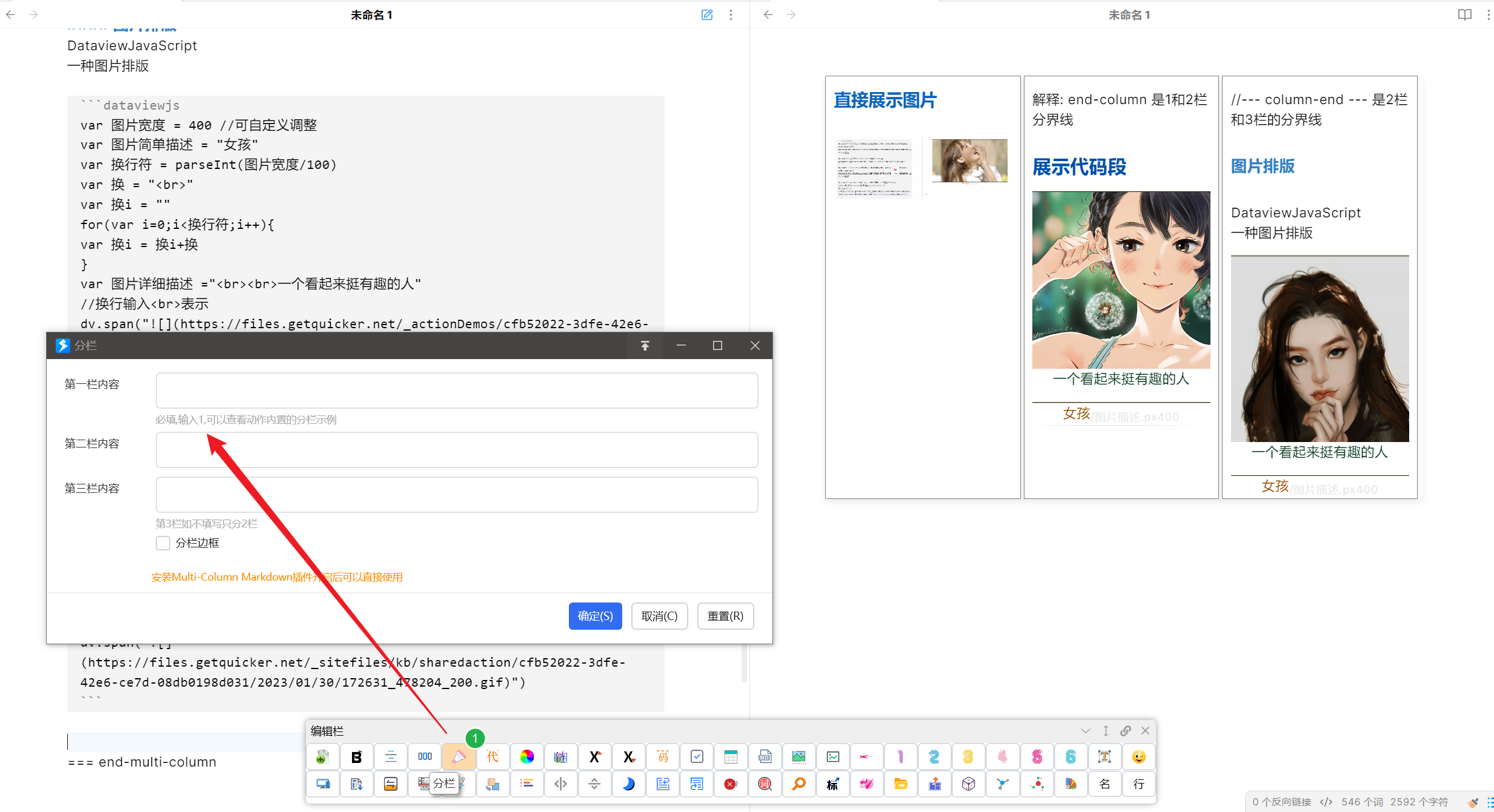Apply heading level 4 with pink 4 icon
The height and width of the screenshot is (812, 1494).
point(1003,757)
